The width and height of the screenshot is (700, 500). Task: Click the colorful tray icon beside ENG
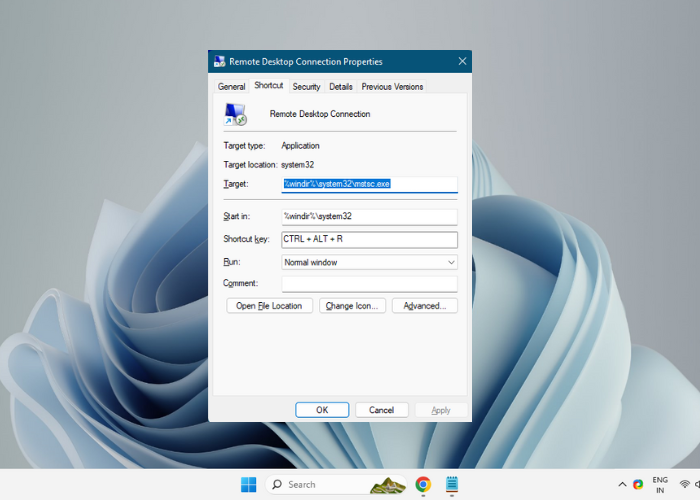point(638,484)
